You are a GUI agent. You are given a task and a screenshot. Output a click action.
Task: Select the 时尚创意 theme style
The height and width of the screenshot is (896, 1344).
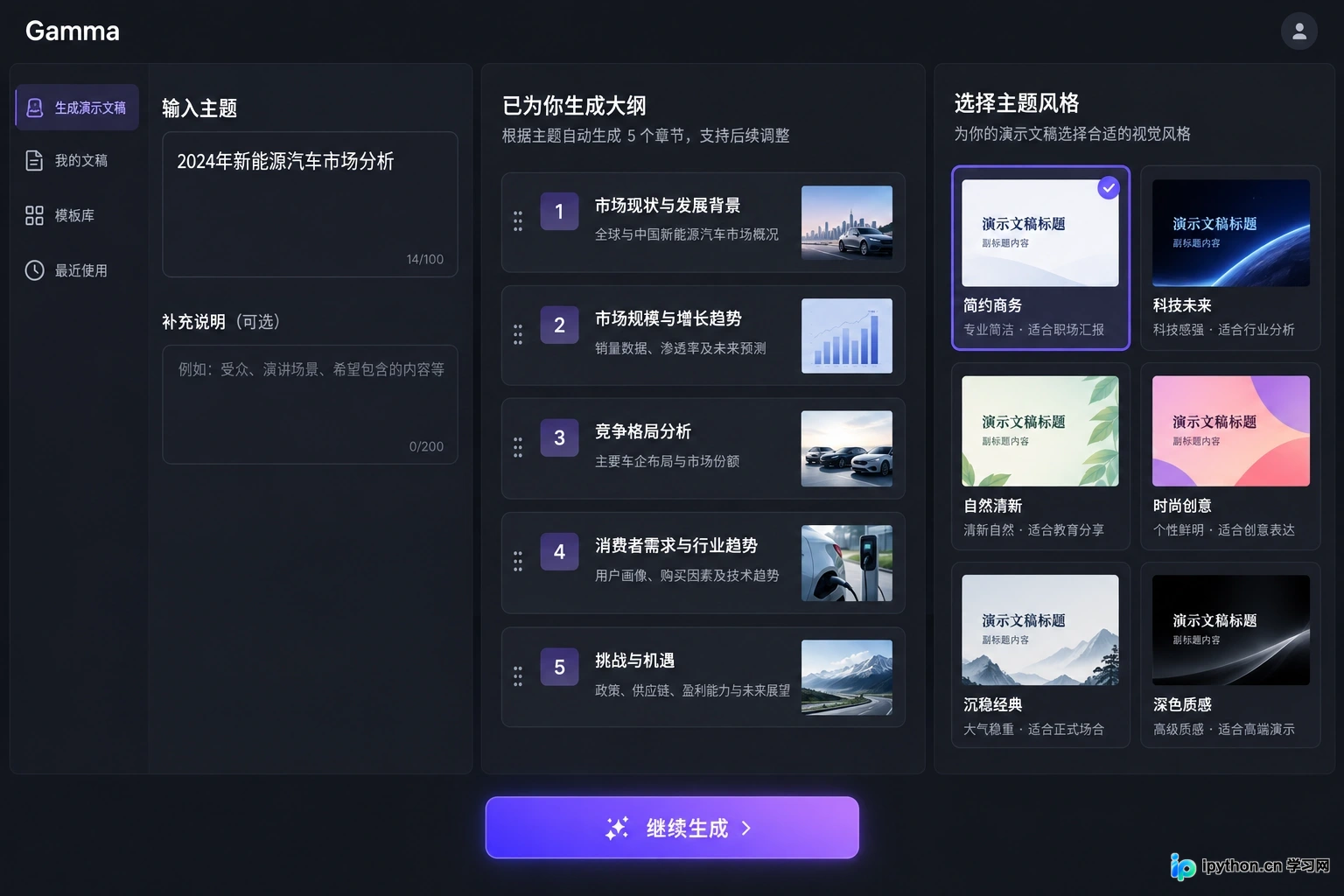1230,457
